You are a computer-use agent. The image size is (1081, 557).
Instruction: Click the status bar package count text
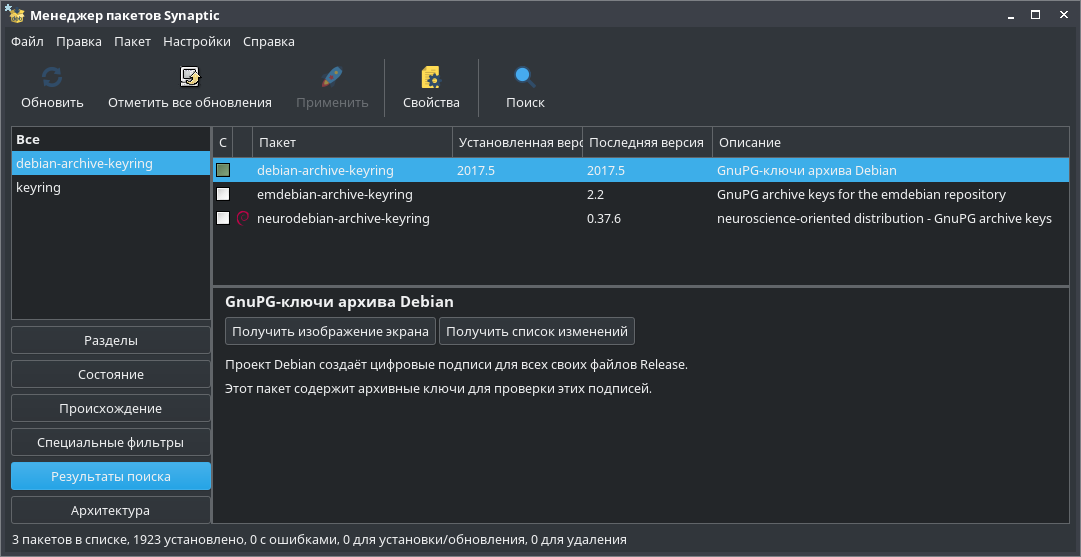[319, 540]
